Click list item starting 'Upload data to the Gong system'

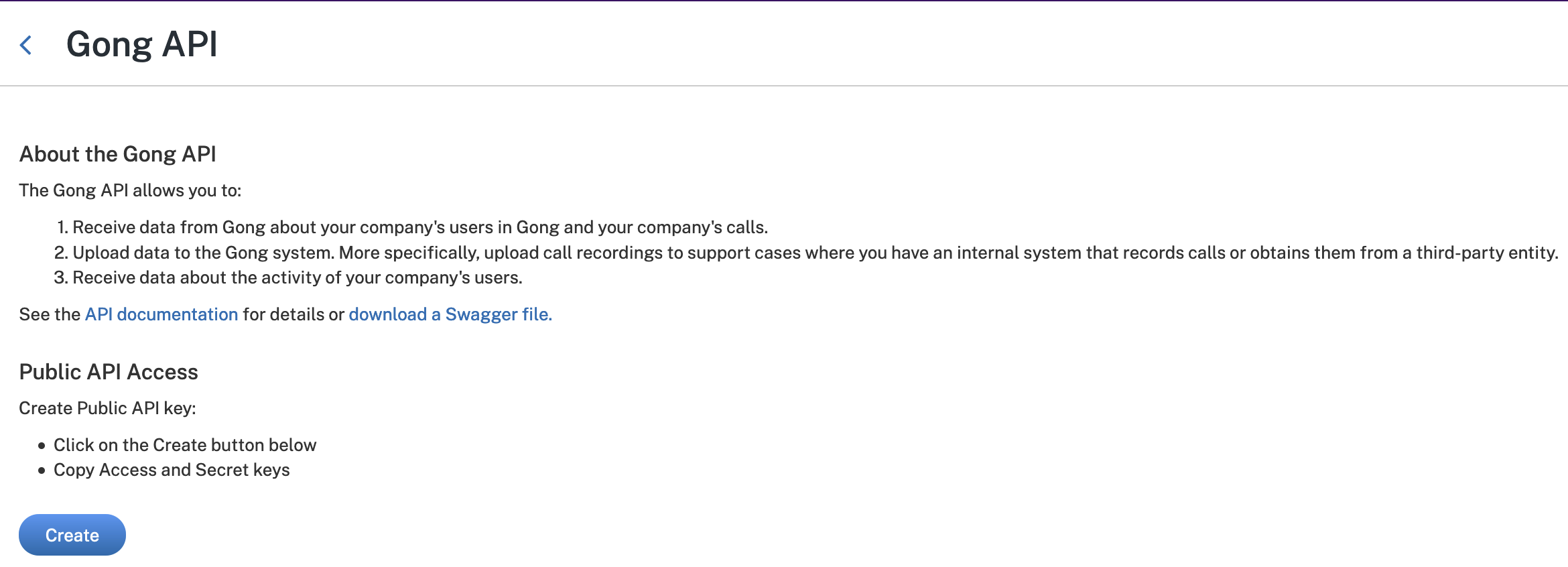pyautogui.click(x=815, y=253)
